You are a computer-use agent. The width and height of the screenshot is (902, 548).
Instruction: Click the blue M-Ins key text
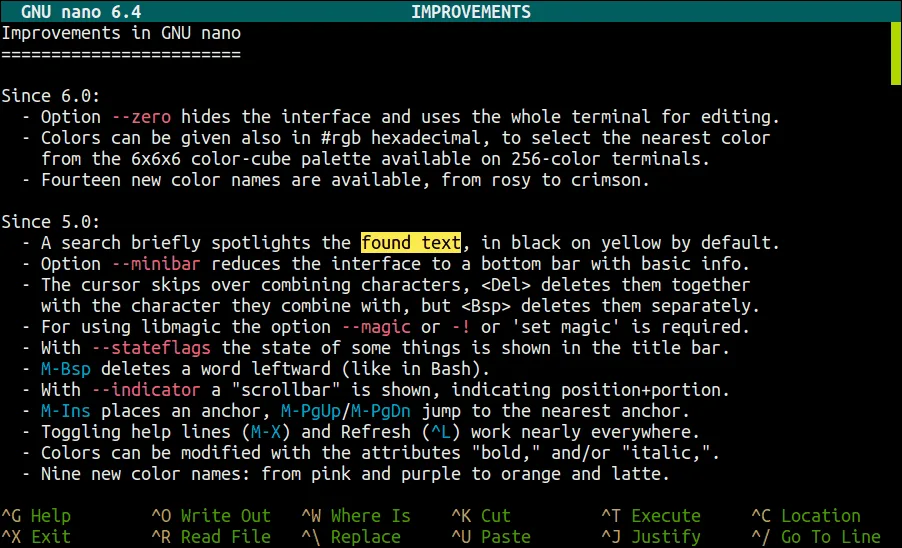click(x=66, y=411)
